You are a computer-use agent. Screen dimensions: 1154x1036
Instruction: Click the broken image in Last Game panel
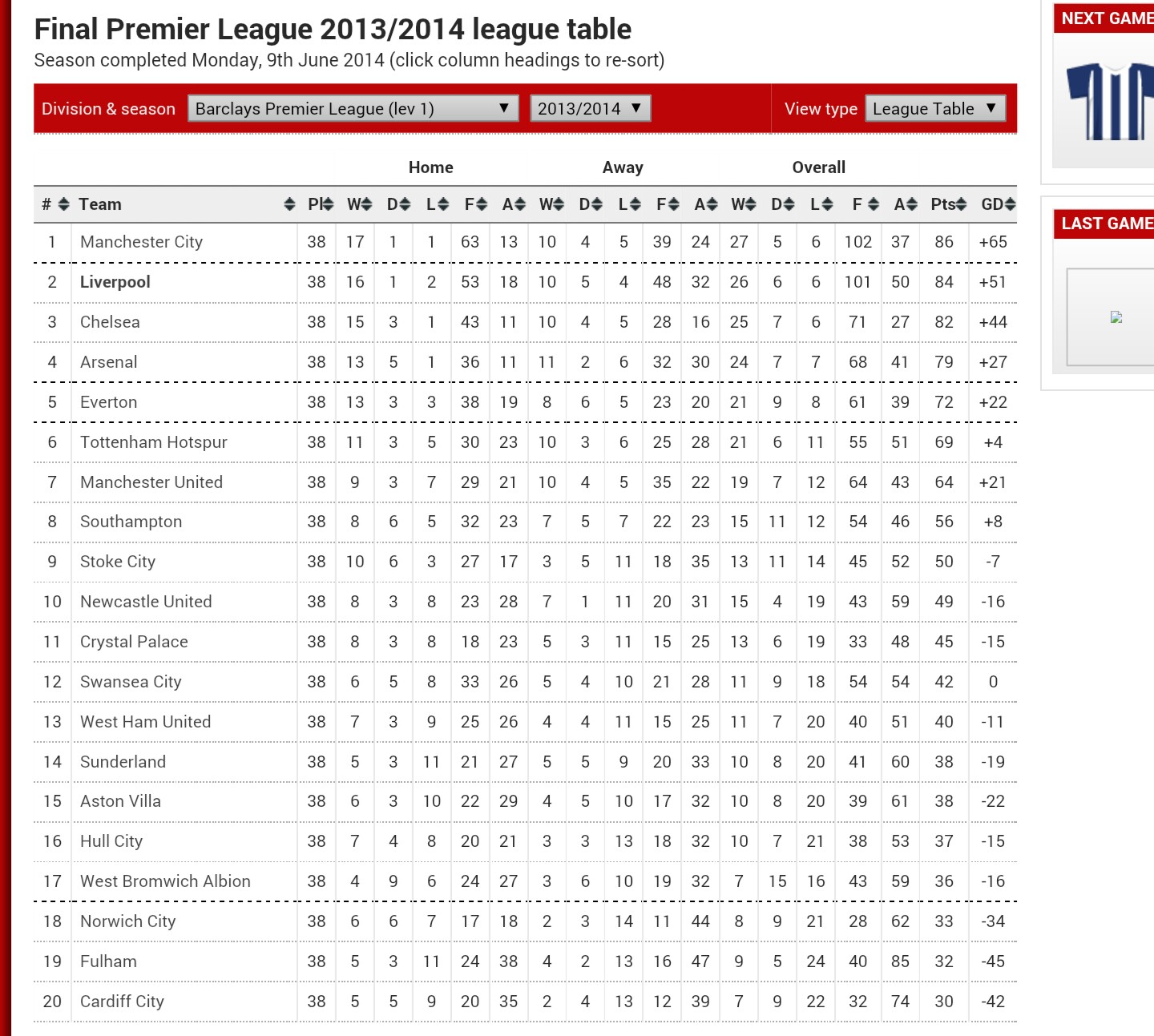point(1116,317)
